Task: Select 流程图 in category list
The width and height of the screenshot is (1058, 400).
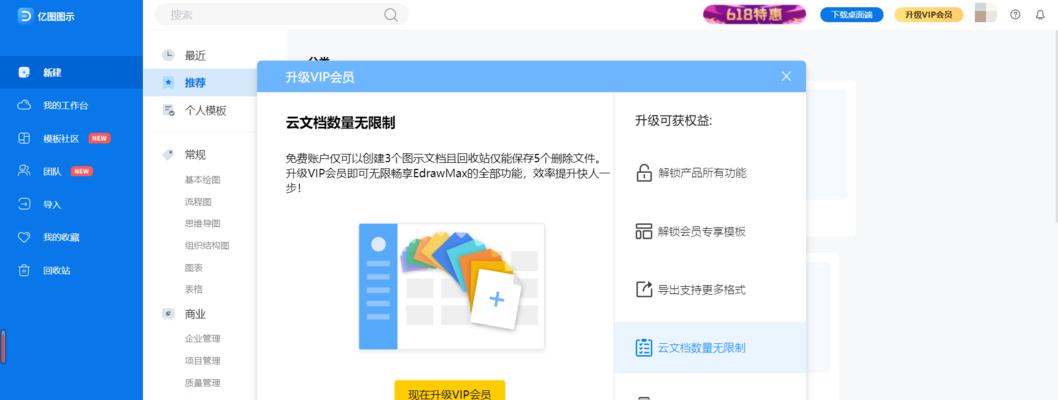Action: point(198,202)
